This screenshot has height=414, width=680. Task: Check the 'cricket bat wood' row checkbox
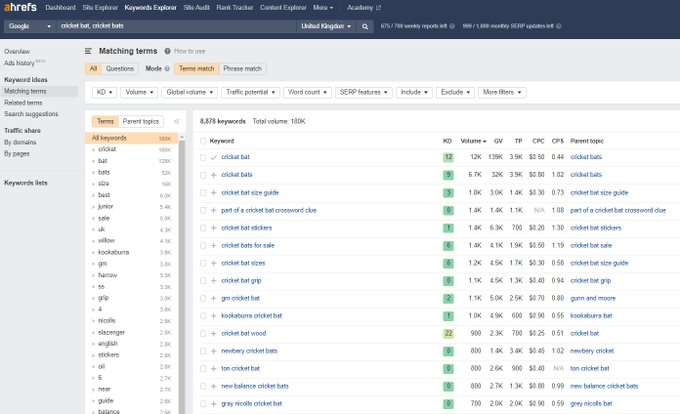tap(203, 334)
